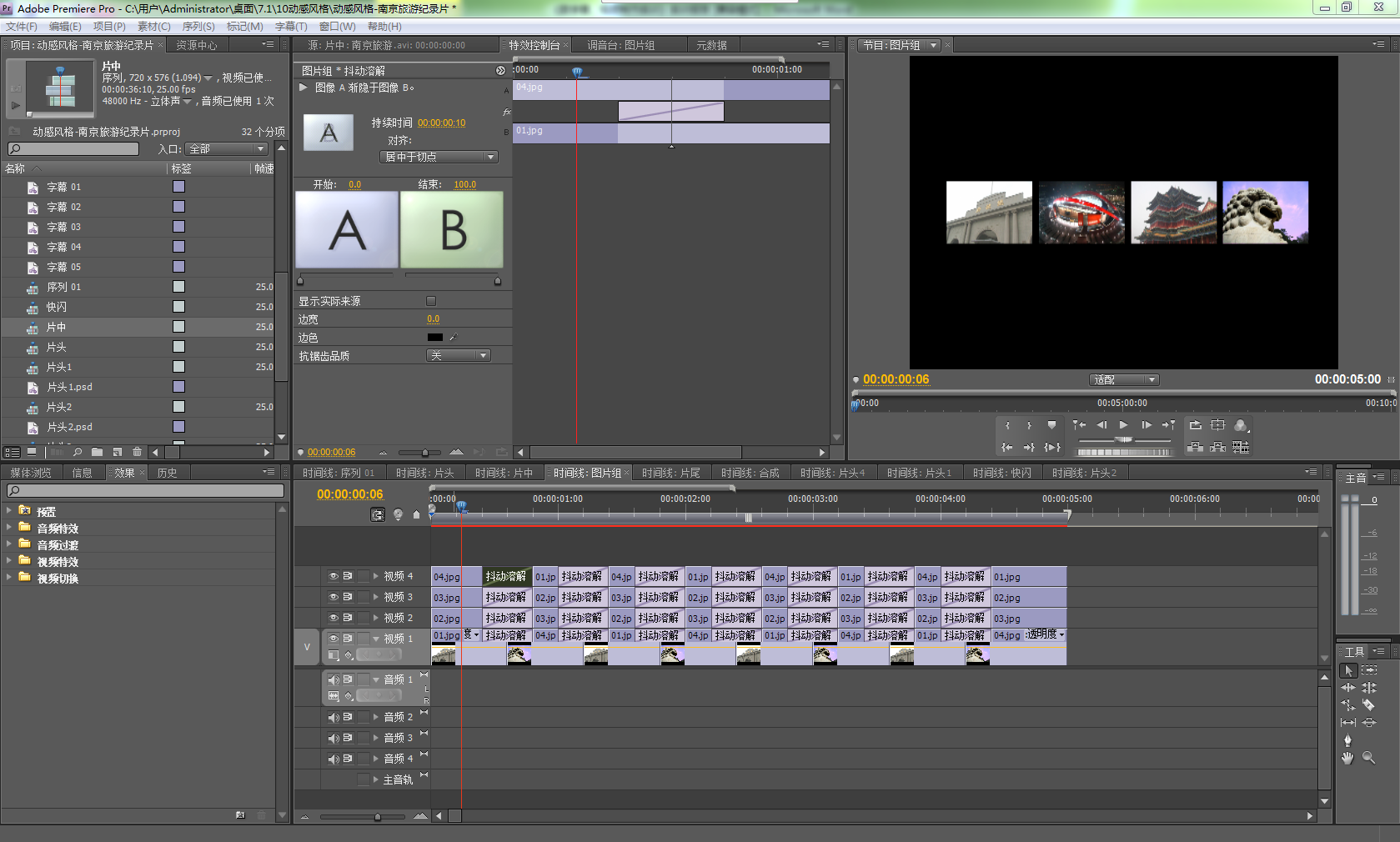Expand the 视频特效 effects folder
Viewport: 1400px width, 842px height.
click(x=9, y=561)
